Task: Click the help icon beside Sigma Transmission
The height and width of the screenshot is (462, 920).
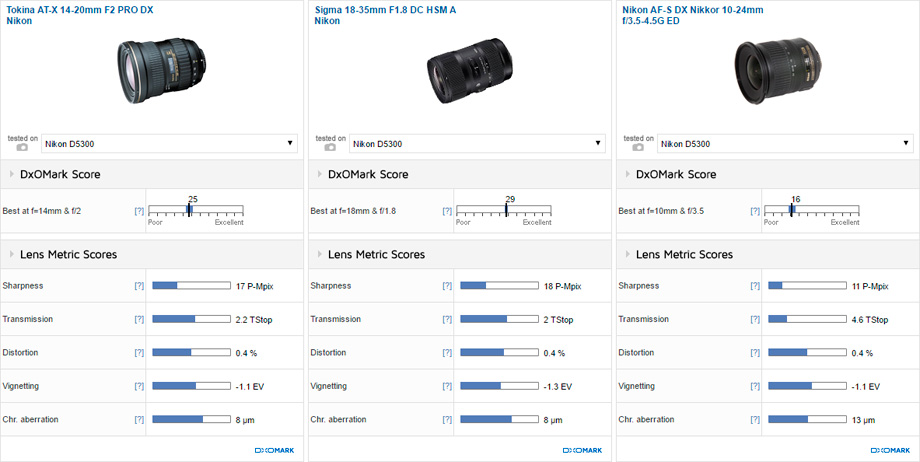Action: click(447, 320)
